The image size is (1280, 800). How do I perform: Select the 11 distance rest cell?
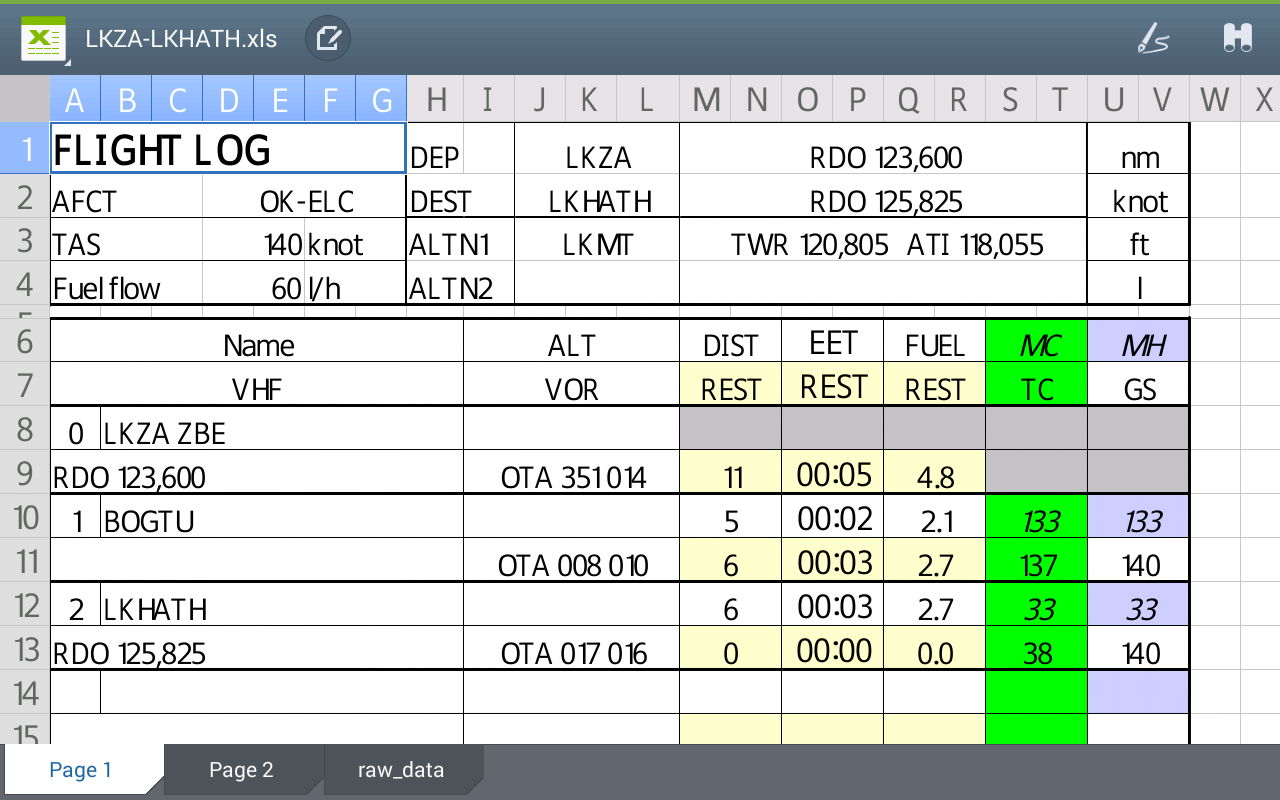[x=731, y=474]
